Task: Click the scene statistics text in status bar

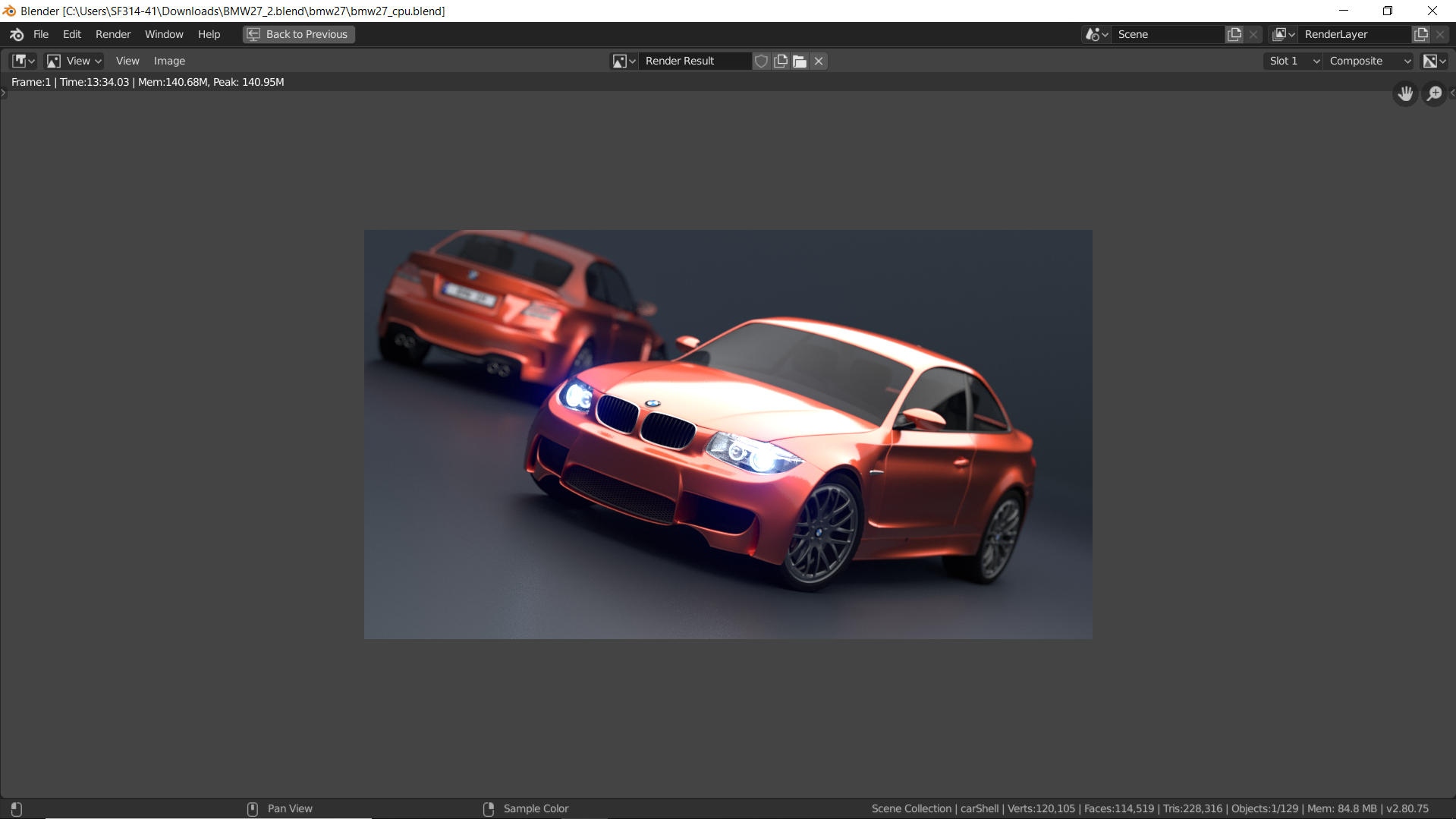Action: [1149, 808]
